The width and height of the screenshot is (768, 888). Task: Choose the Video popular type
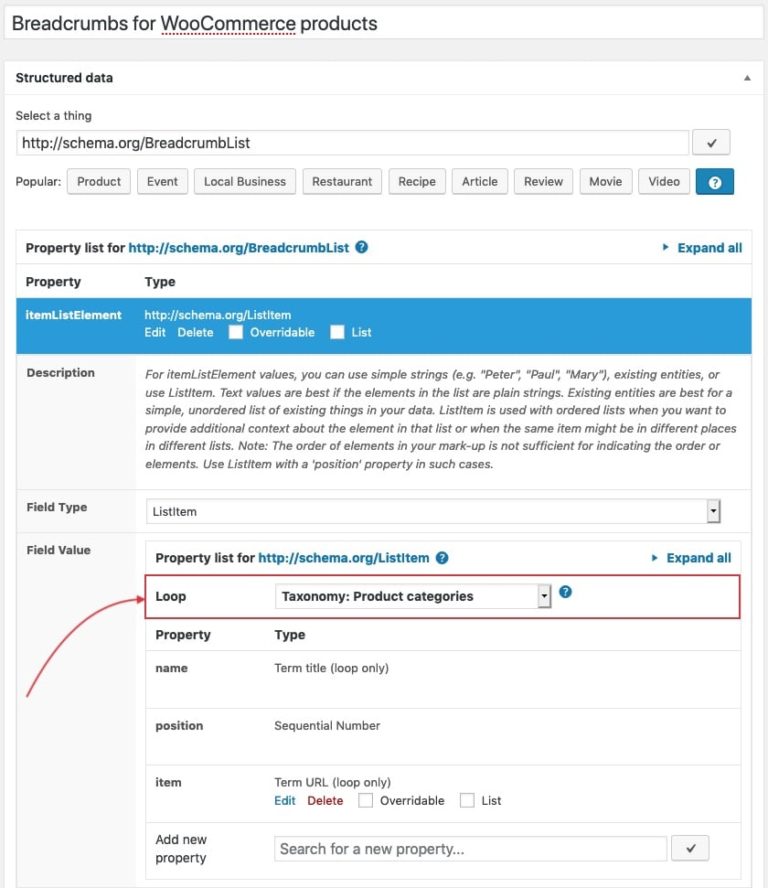[x=664, y=182]
